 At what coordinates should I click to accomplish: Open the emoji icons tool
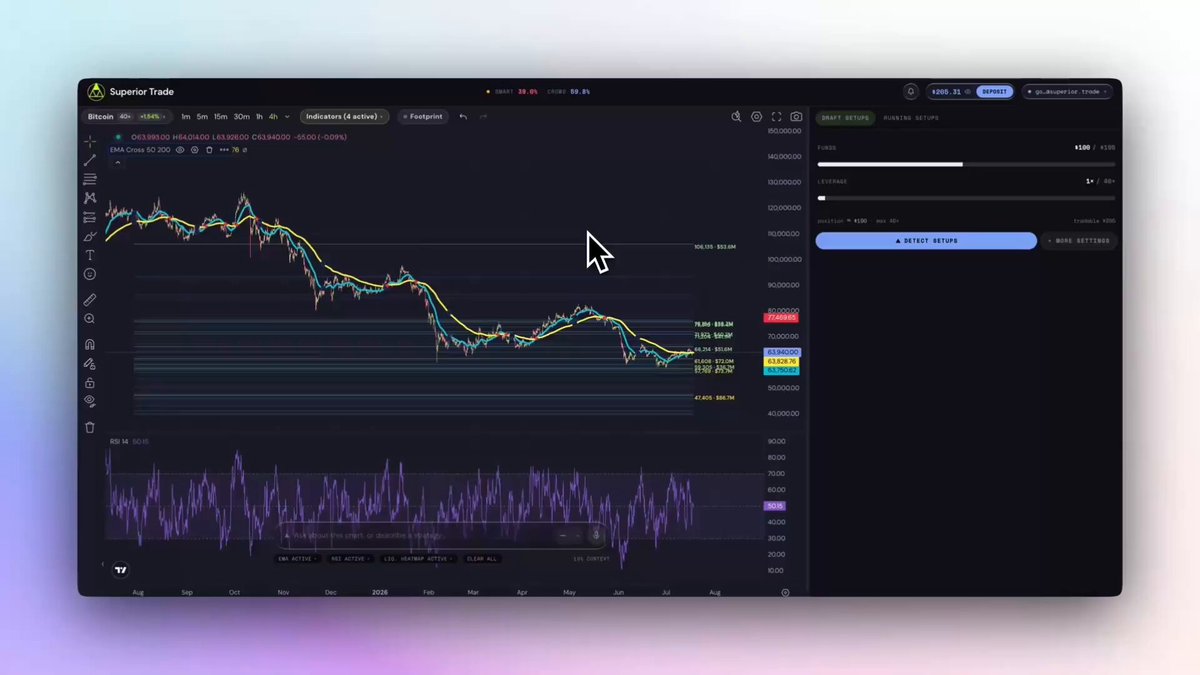pos(90,274)
